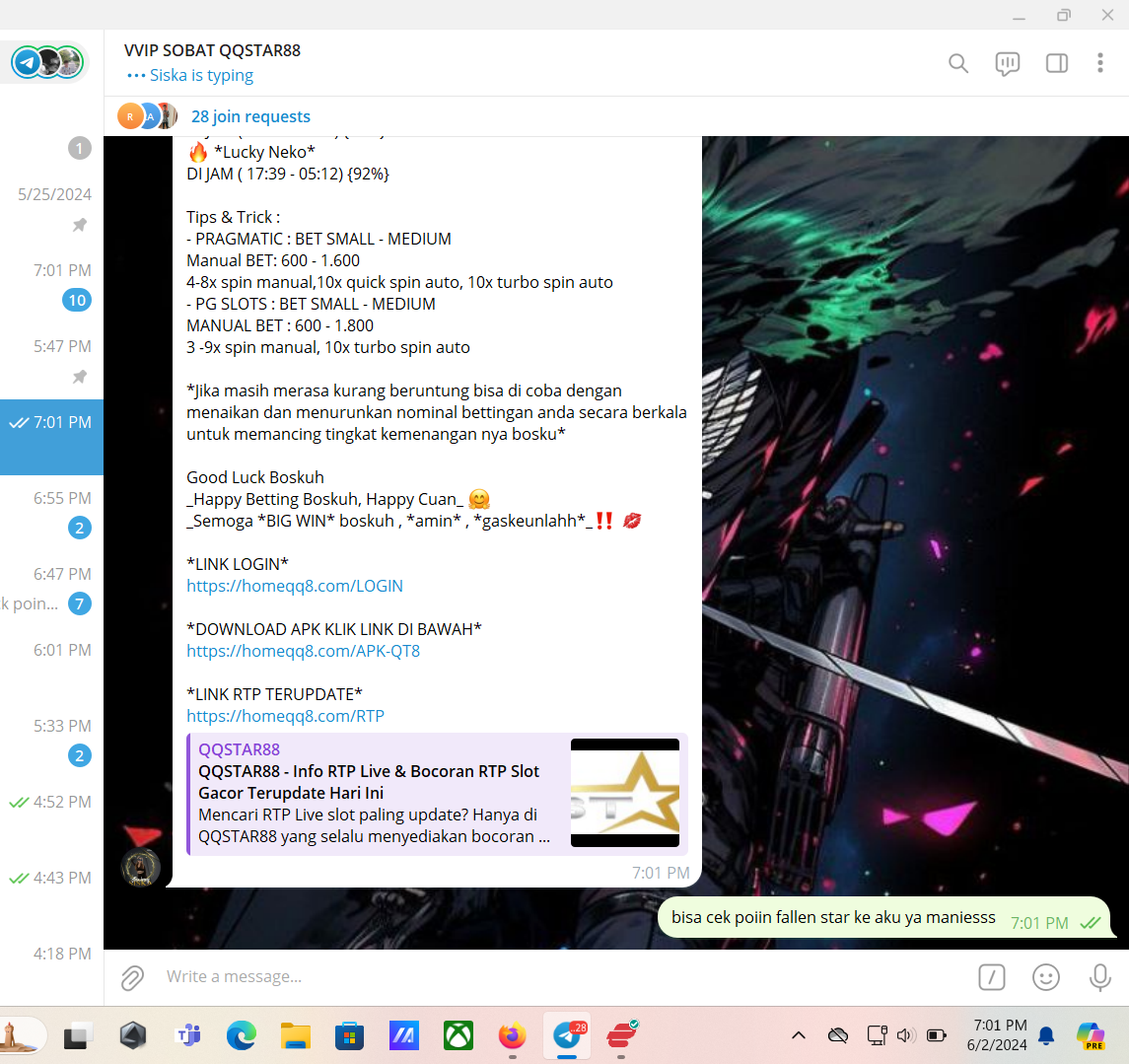
Task: Open 28 join requests
Action: pyautogui.click(x=250, y=116)
